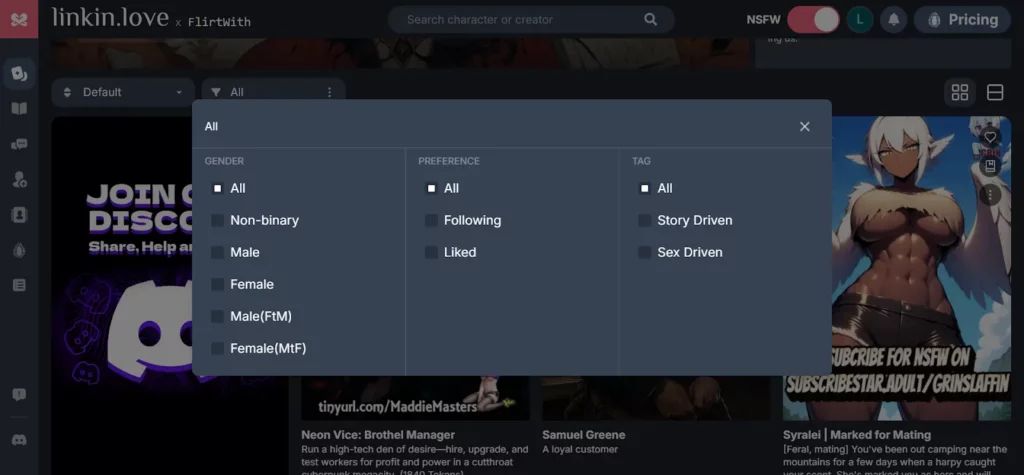1024x475 pixels.
Task: Click the GENDER column heading
Action: pyautogui.click(x=224, y=161)
